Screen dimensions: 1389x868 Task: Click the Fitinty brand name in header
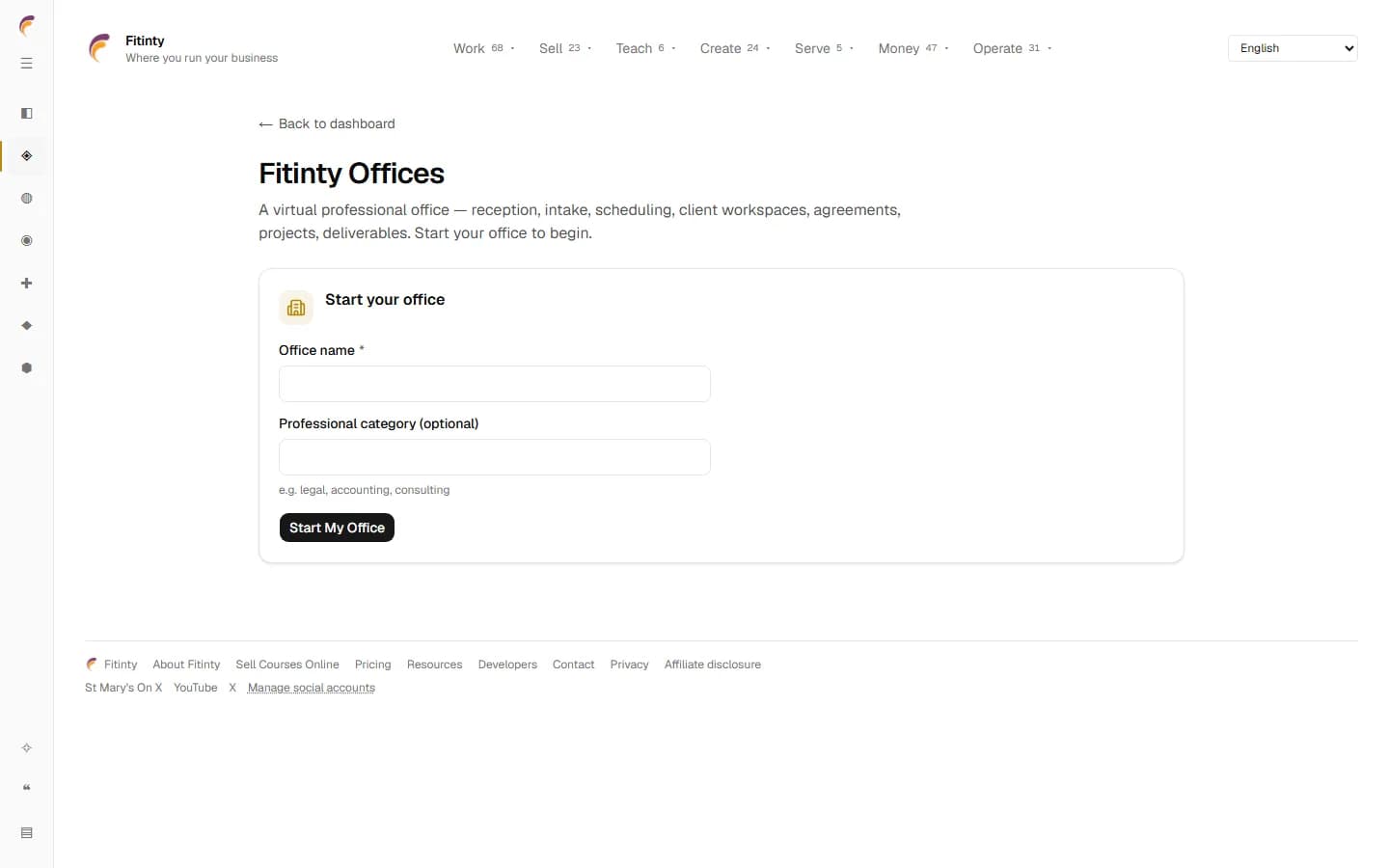[x=145, y=41]
